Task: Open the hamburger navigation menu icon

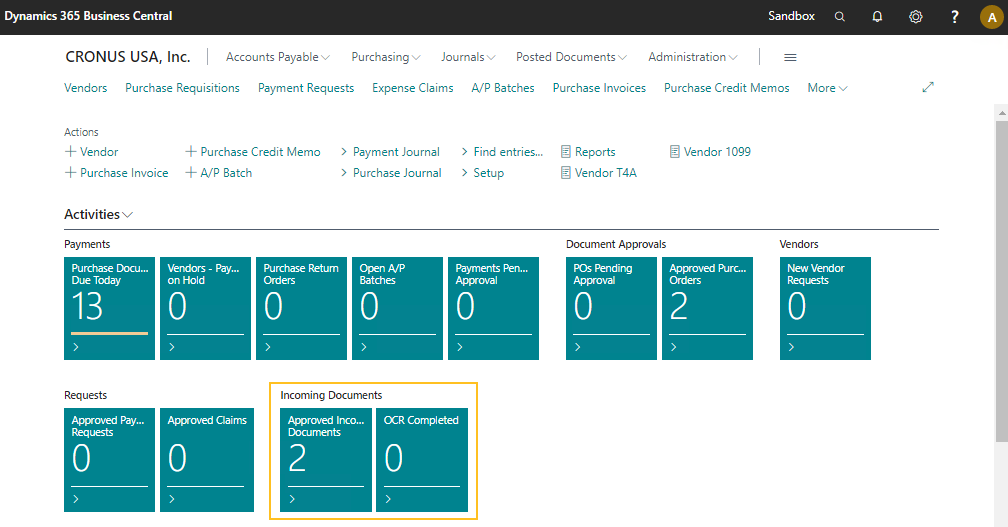Action: 790,58
